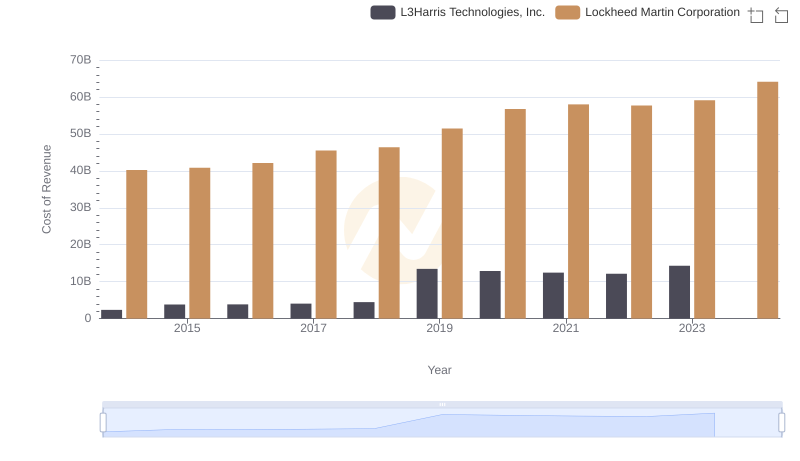Click the L3Harris bar for 2017
Viewport: 800px width, 461px height.
pos(301,311)
